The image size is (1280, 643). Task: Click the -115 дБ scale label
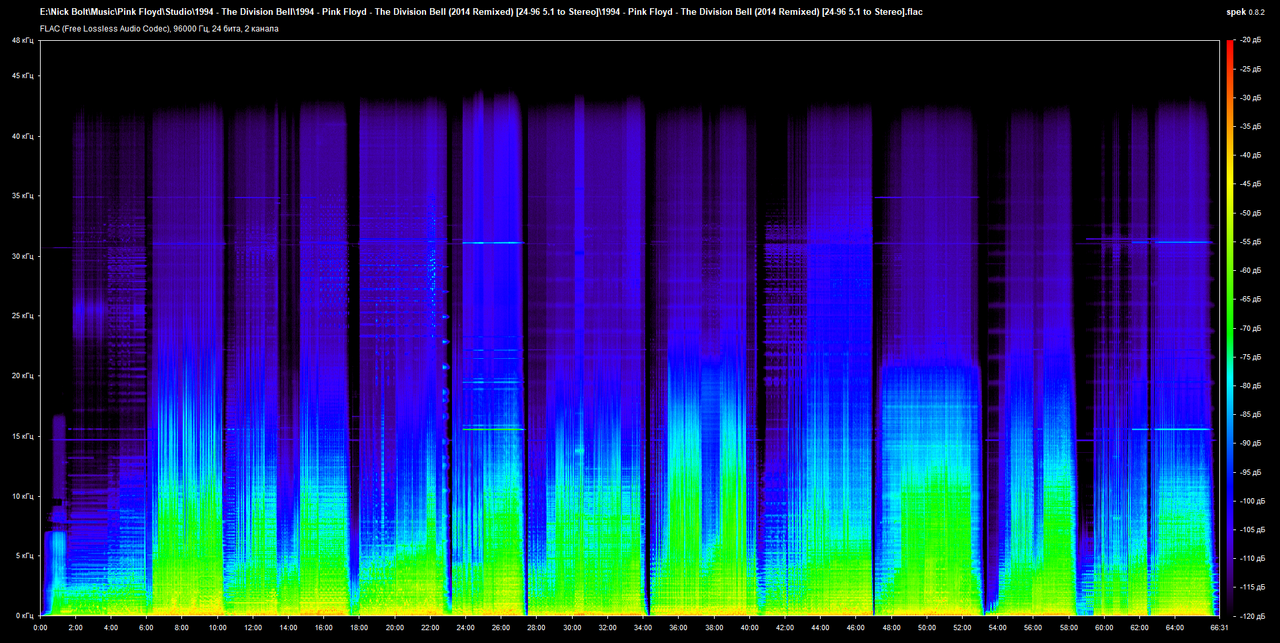click(1251, 587)
